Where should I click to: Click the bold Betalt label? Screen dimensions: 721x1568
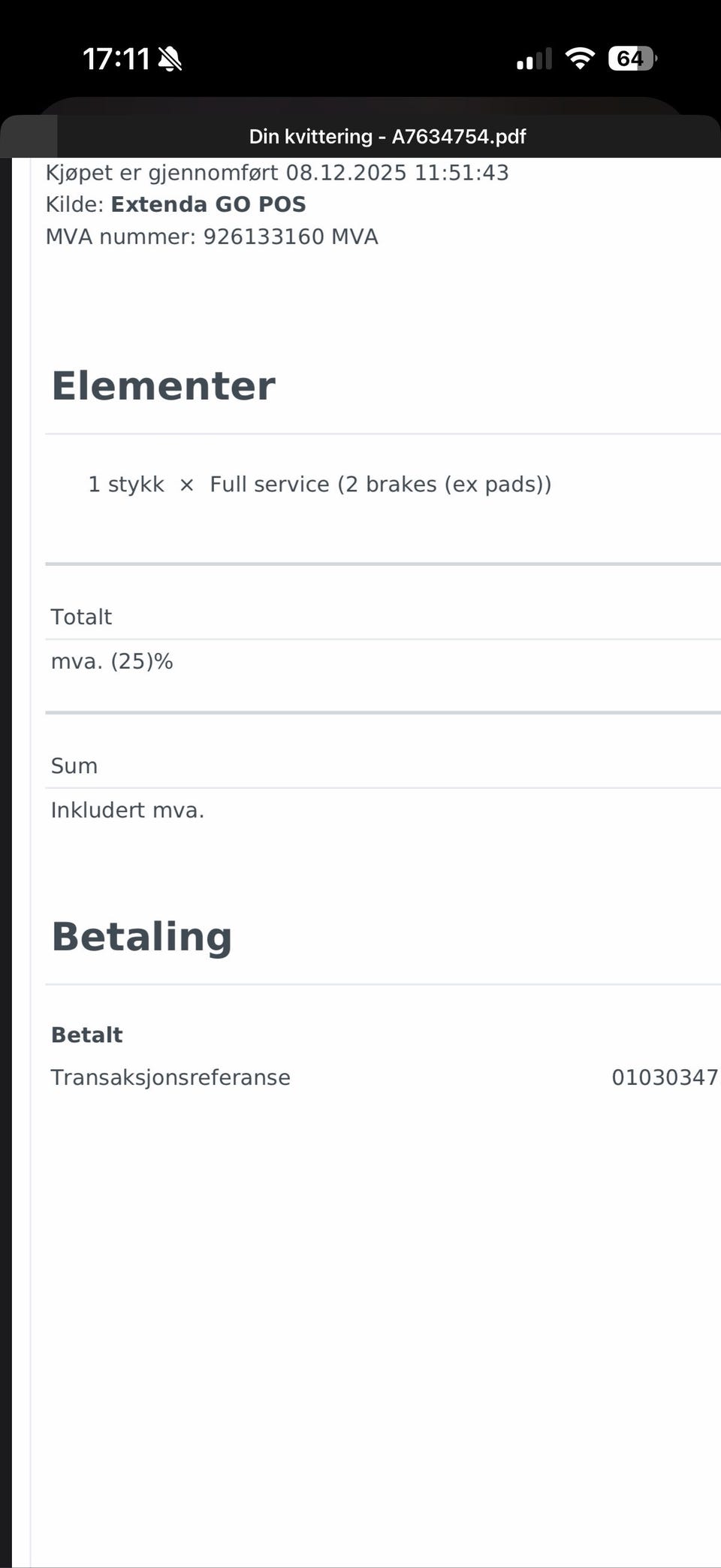pos(86,1035)
